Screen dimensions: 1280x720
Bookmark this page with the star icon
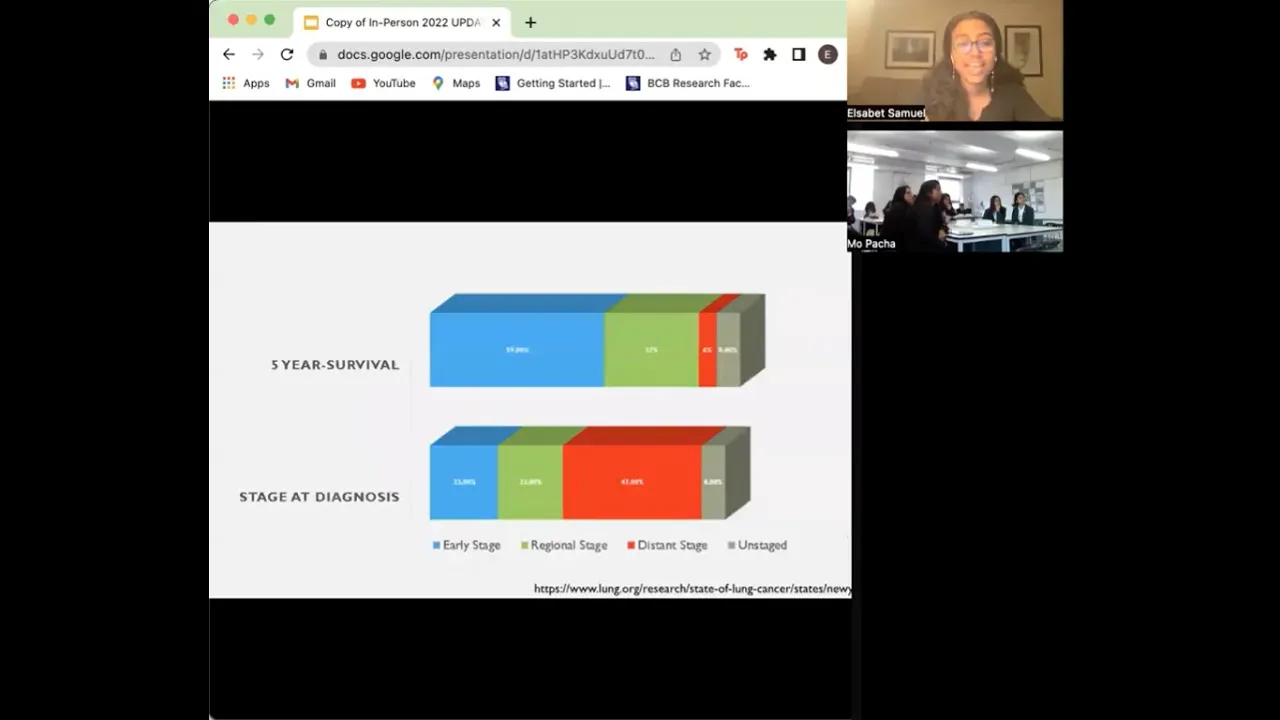pyautogui.click(x=704, y=55)
